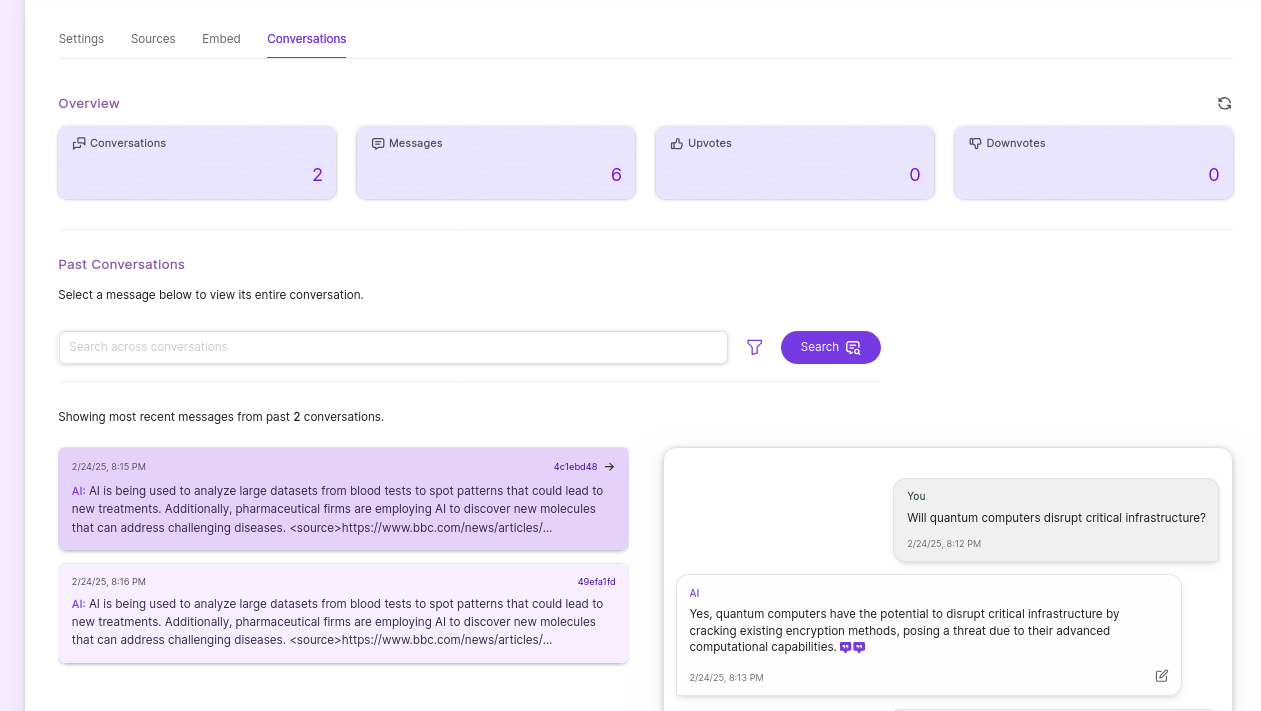Click the Conversations count 2
Image resolution: width=1261 pixels, height=711 pixels.
[x=317, y=175]
